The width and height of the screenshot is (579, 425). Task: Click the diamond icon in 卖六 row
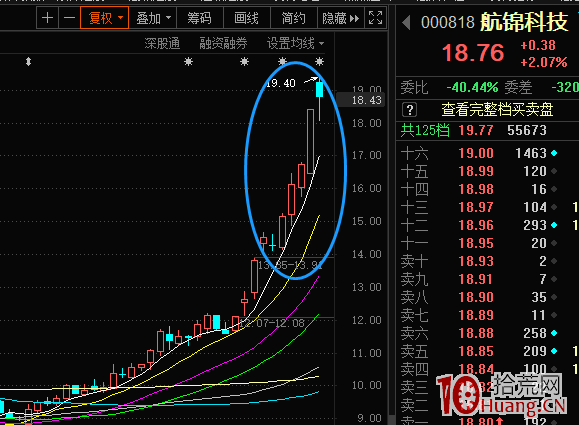[x=554, y=333]
